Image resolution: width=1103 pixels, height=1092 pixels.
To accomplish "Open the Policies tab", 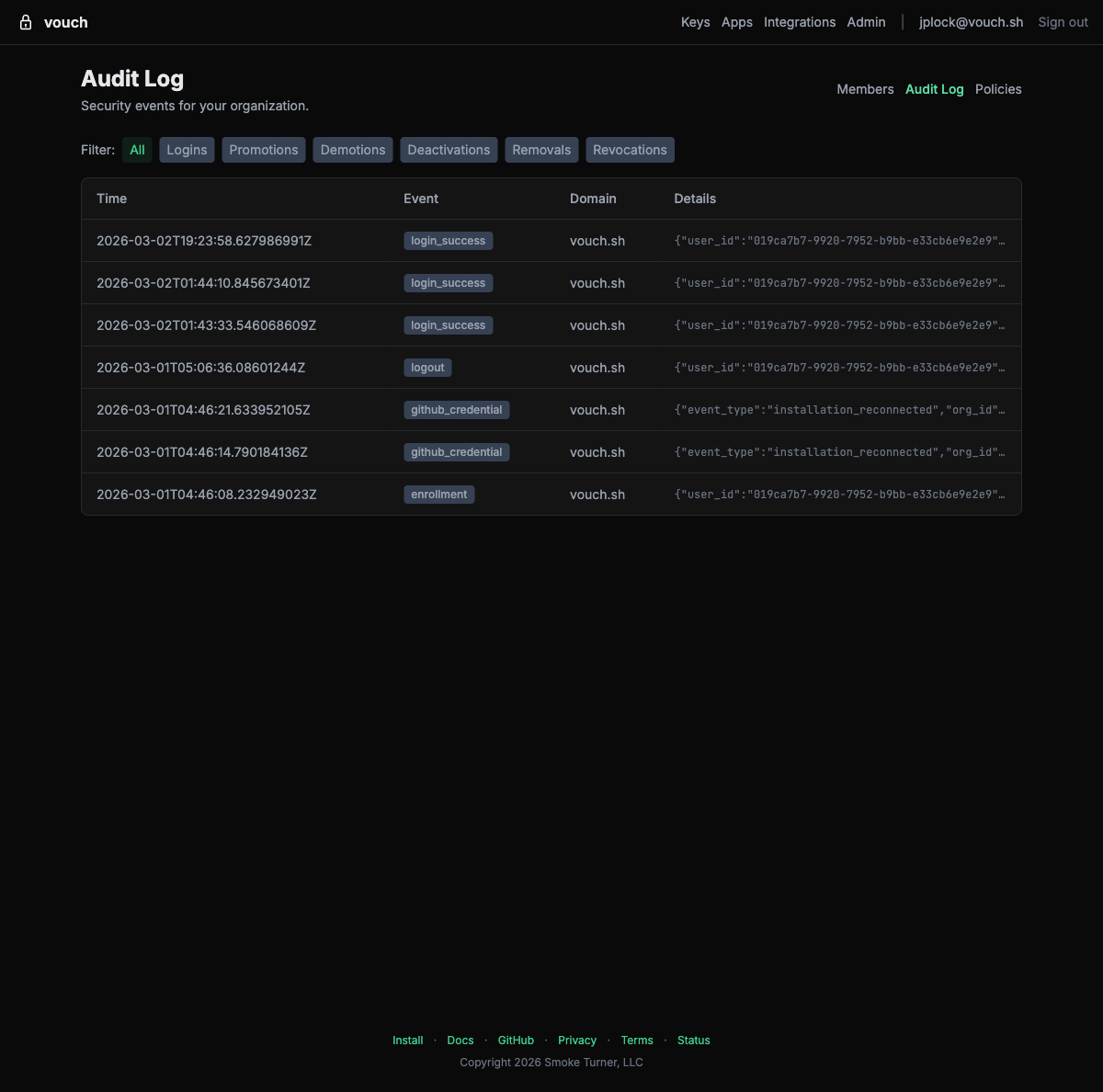I will 998,89.
